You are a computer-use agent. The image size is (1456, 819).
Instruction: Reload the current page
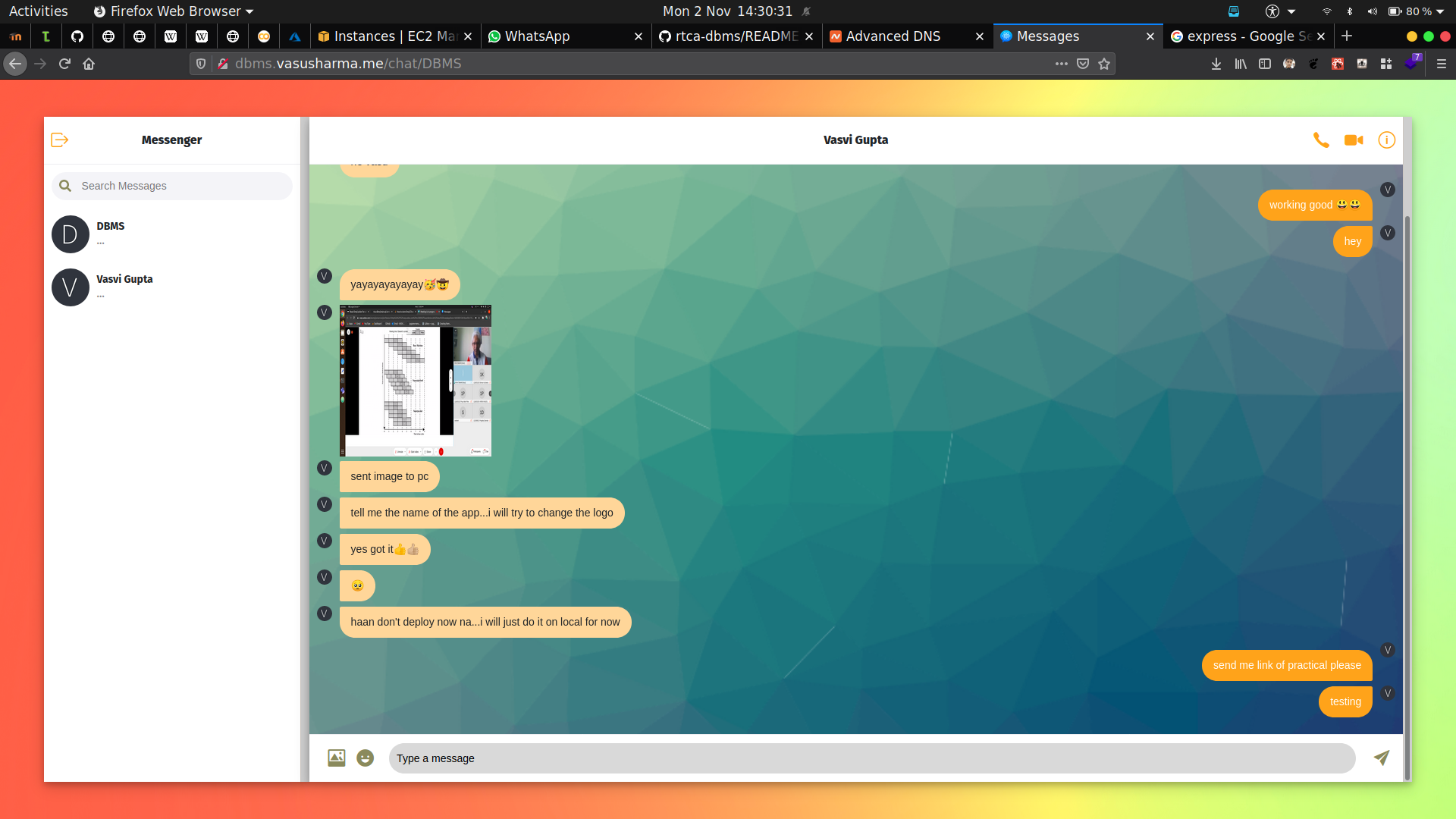[64, 64]
